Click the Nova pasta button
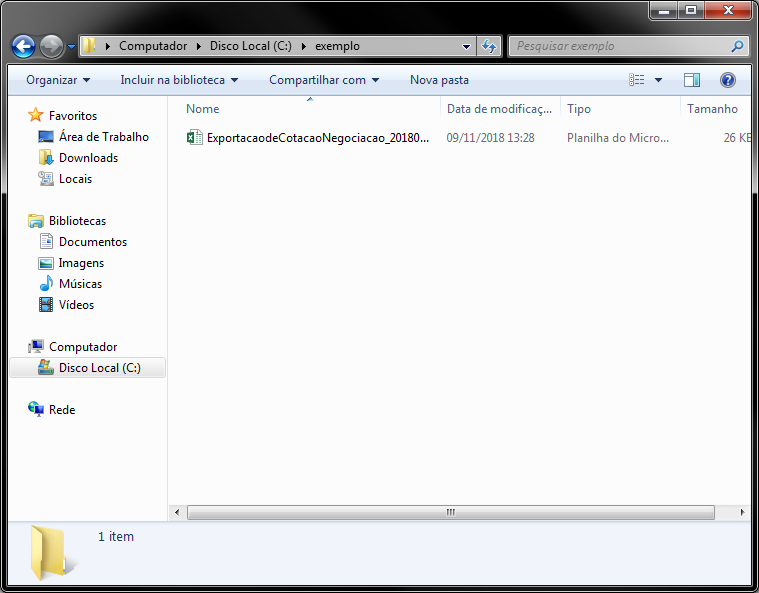759x593 pixels. pos(440,80)
